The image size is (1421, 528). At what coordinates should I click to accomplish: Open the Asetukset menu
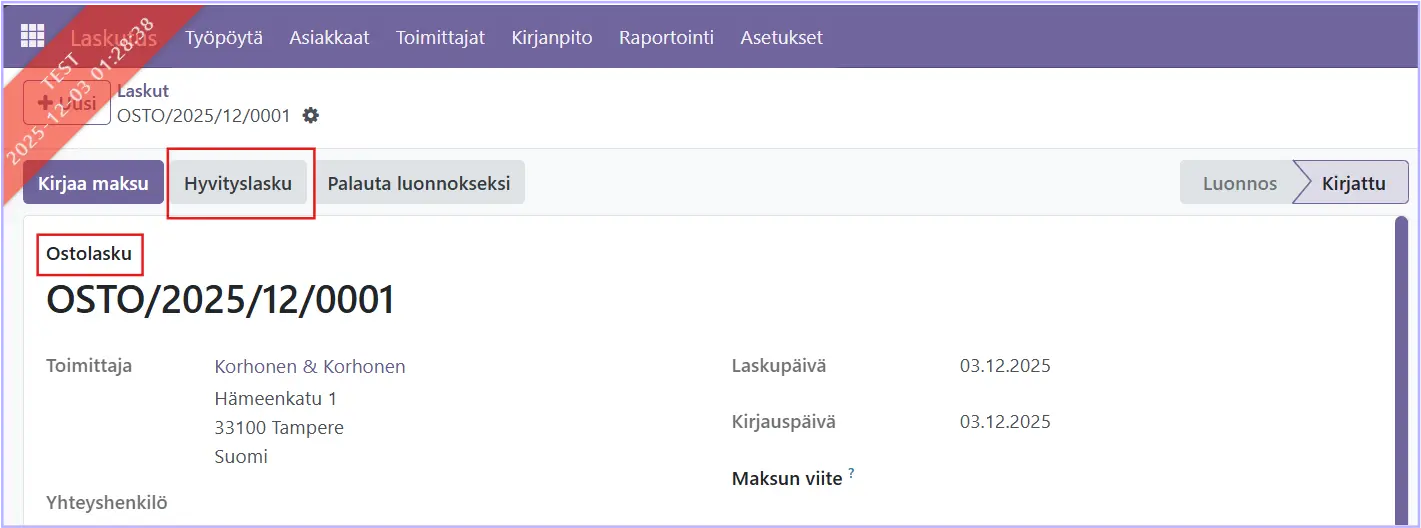pos(781,38)
